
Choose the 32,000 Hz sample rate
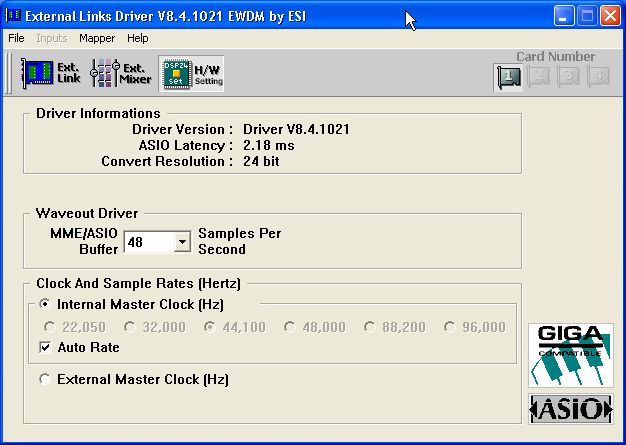(x=155, y=327)
